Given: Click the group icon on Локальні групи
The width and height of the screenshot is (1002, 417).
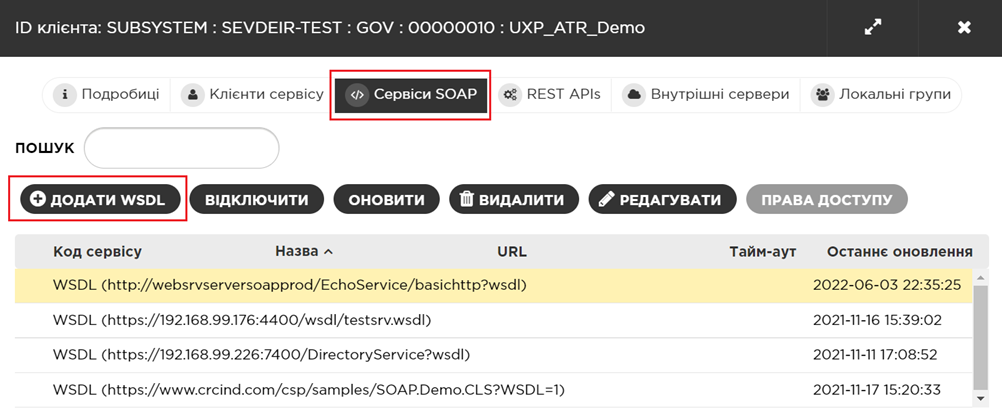Looking at the screenshot, I should tap(823, 95).
